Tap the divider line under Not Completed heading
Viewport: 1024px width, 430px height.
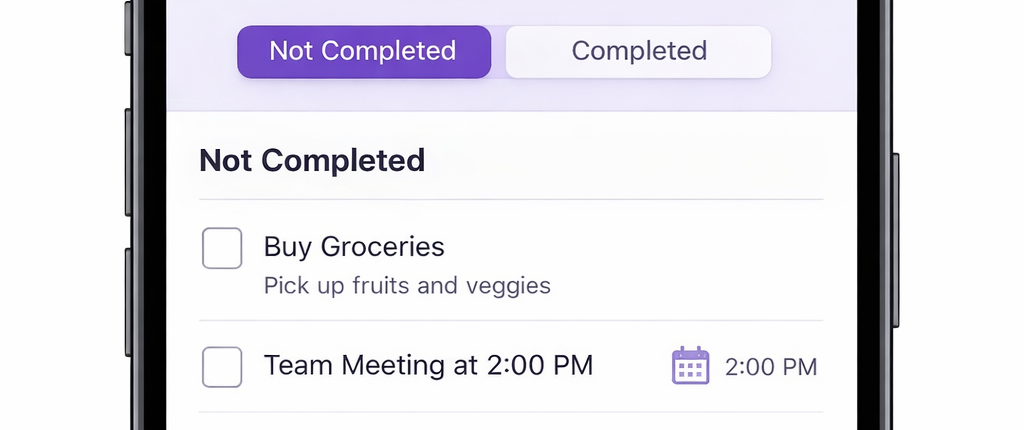pos(510,199)
